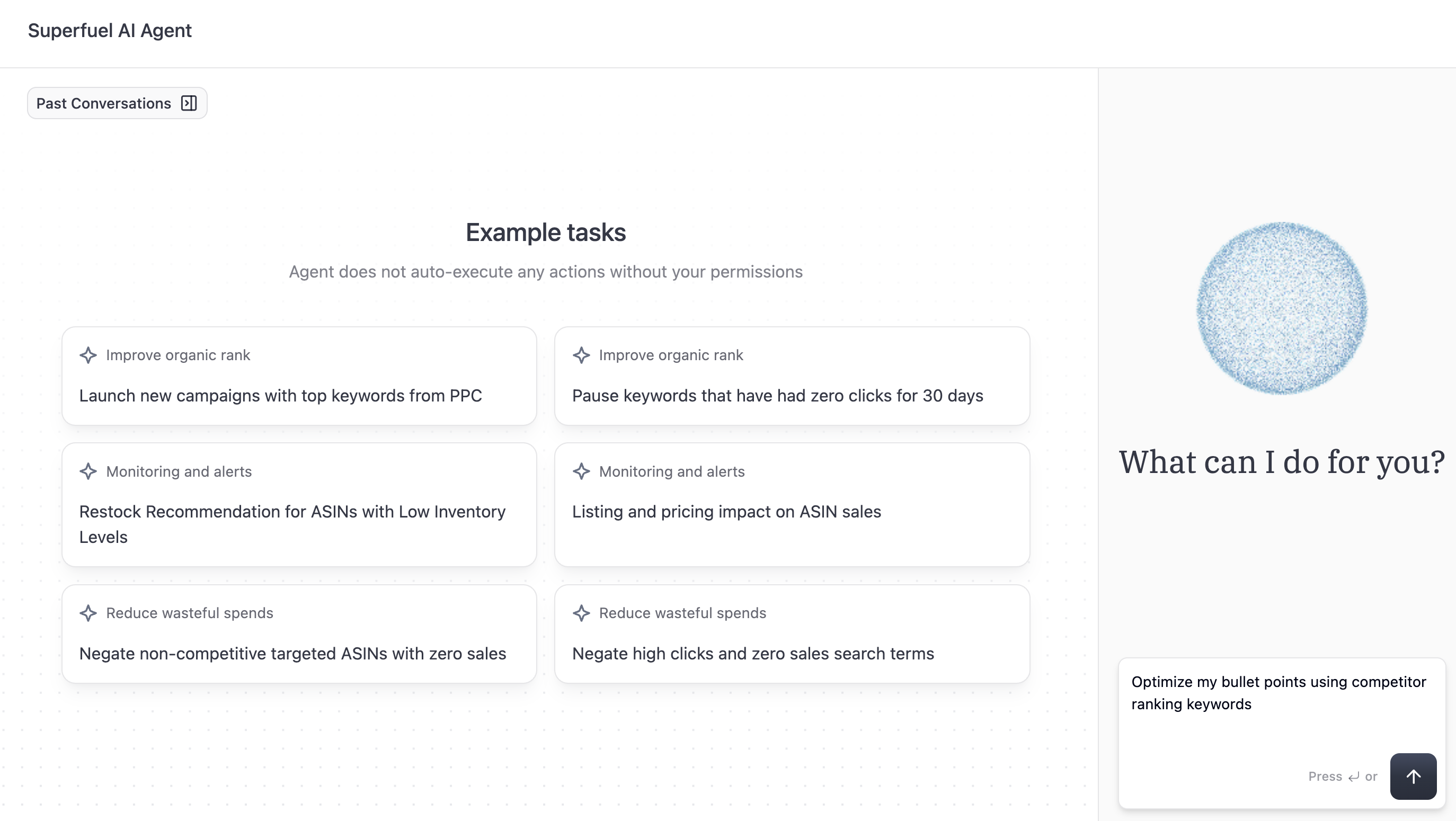This screenshot has height=821, width=1456.
Task: Choose 'Pause keywords that have had zero clicks' task
Action: [x=777, y=396]
